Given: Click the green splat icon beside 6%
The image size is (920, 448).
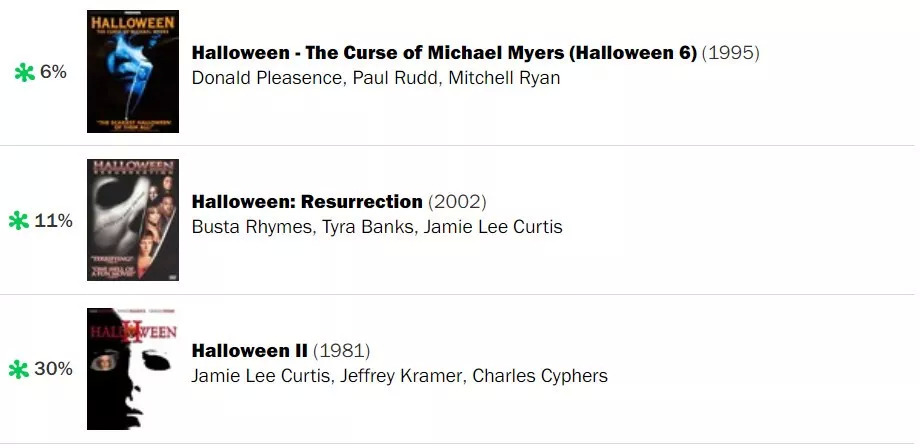Looking at the screenshot, I should pos(25,73).
